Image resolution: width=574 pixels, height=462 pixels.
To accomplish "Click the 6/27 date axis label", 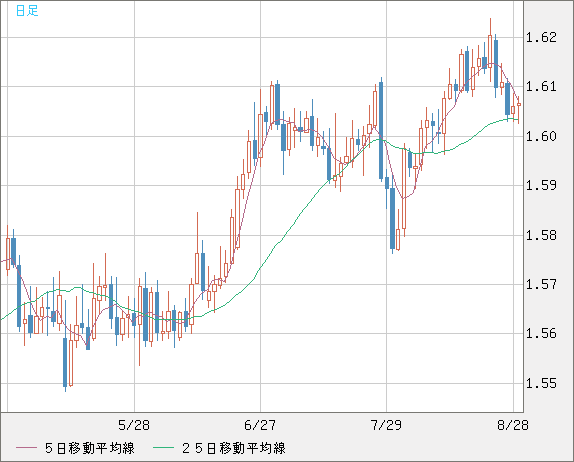I will coord(260,425).
